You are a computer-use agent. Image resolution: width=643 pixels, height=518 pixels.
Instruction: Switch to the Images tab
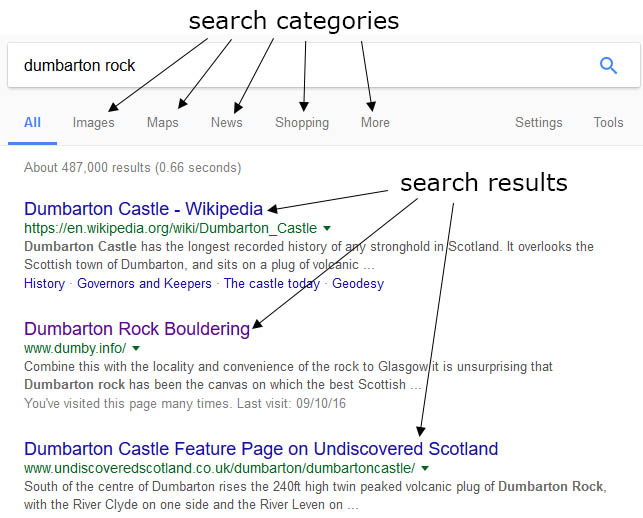click(93, 123)
